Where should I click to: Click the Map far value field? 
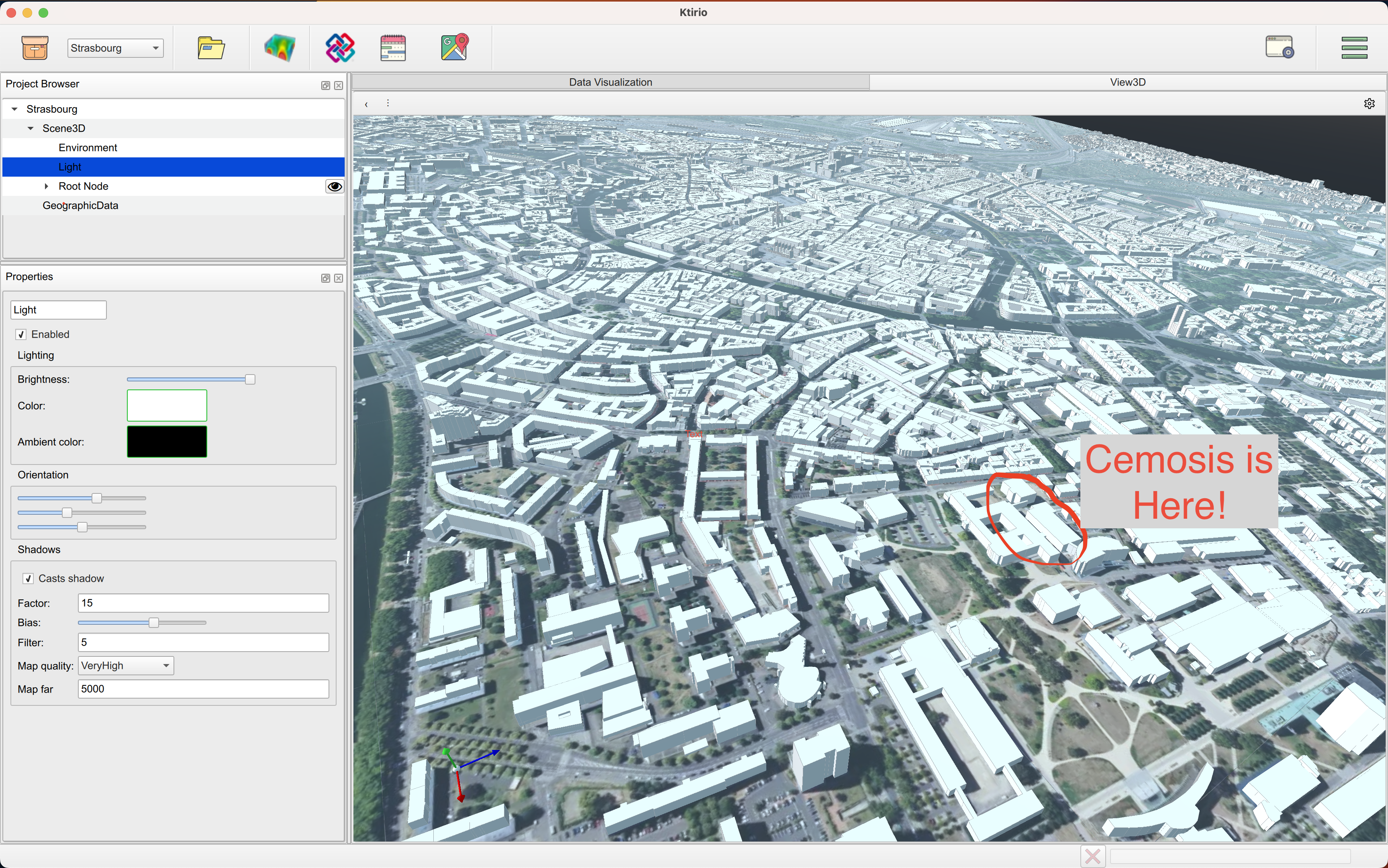203,689
